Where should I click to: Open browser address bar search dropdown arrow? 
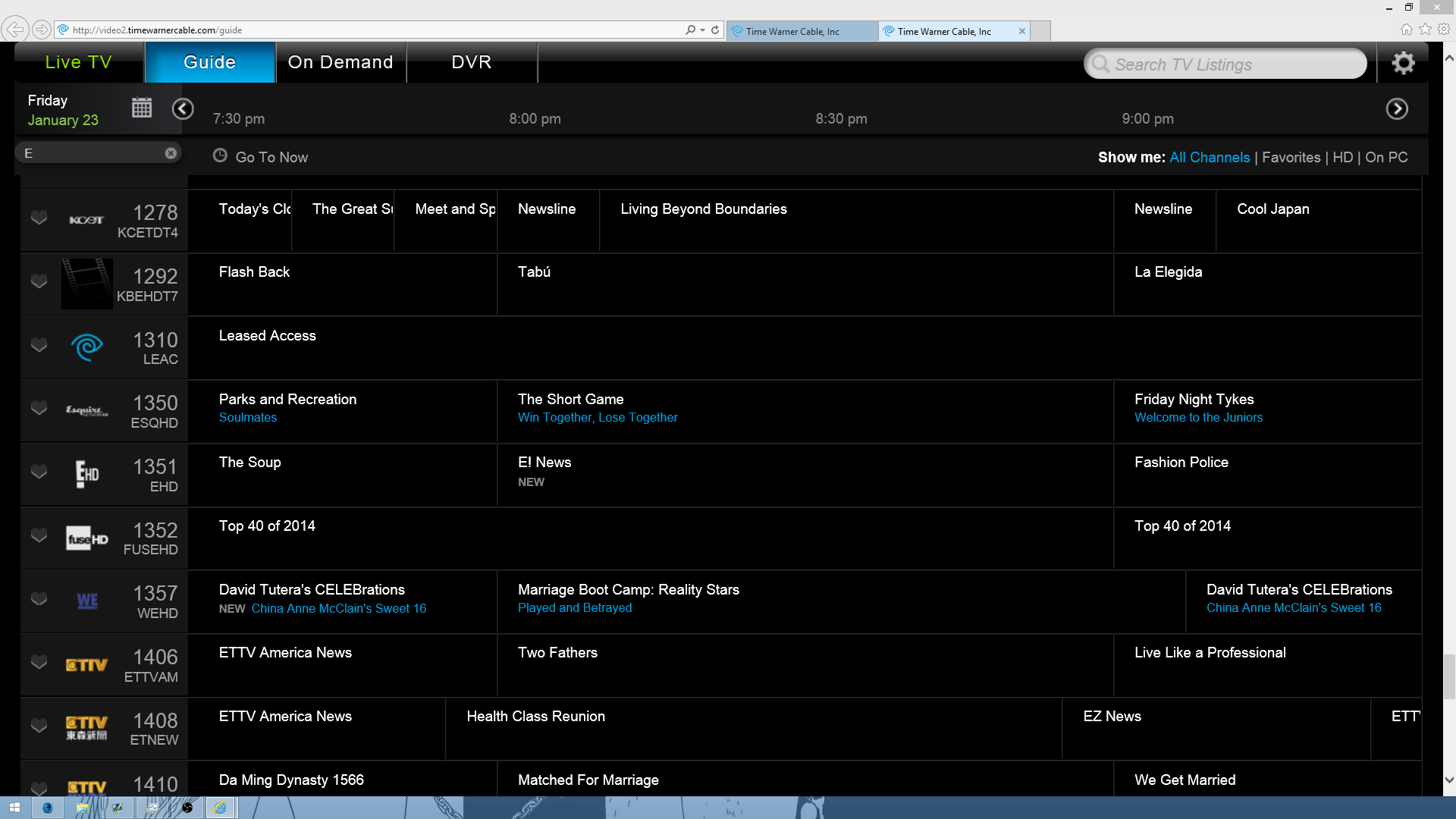click(x=703, y=30)
